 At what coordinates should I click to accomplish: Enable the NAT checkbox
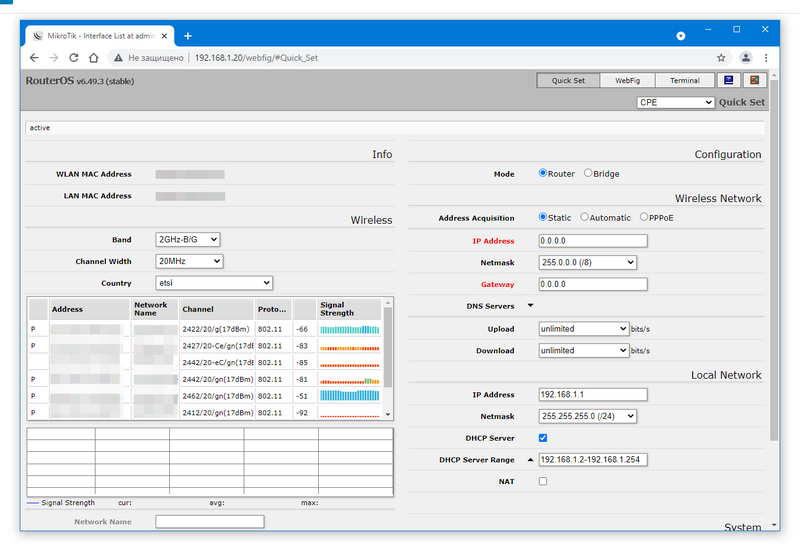click(543, 481)
